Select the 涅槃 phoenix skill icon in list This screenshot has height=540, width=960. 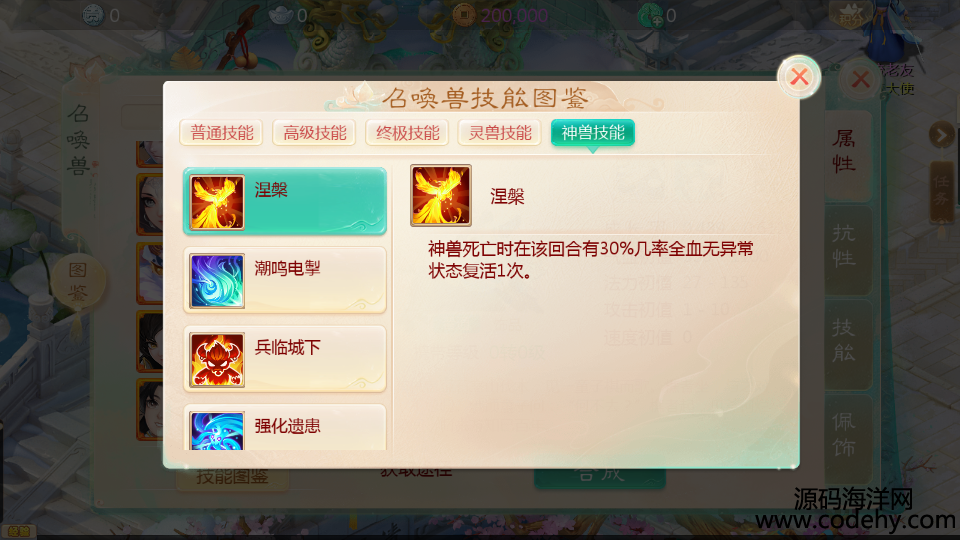[217, 202]
